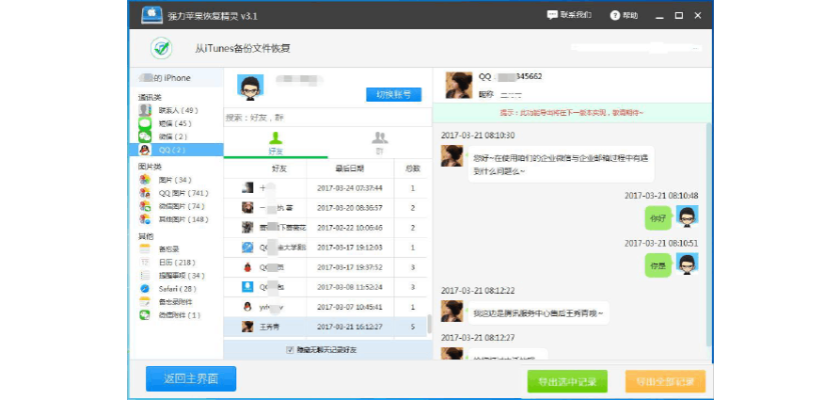Select the notes attachments icon

coord(145,301)
